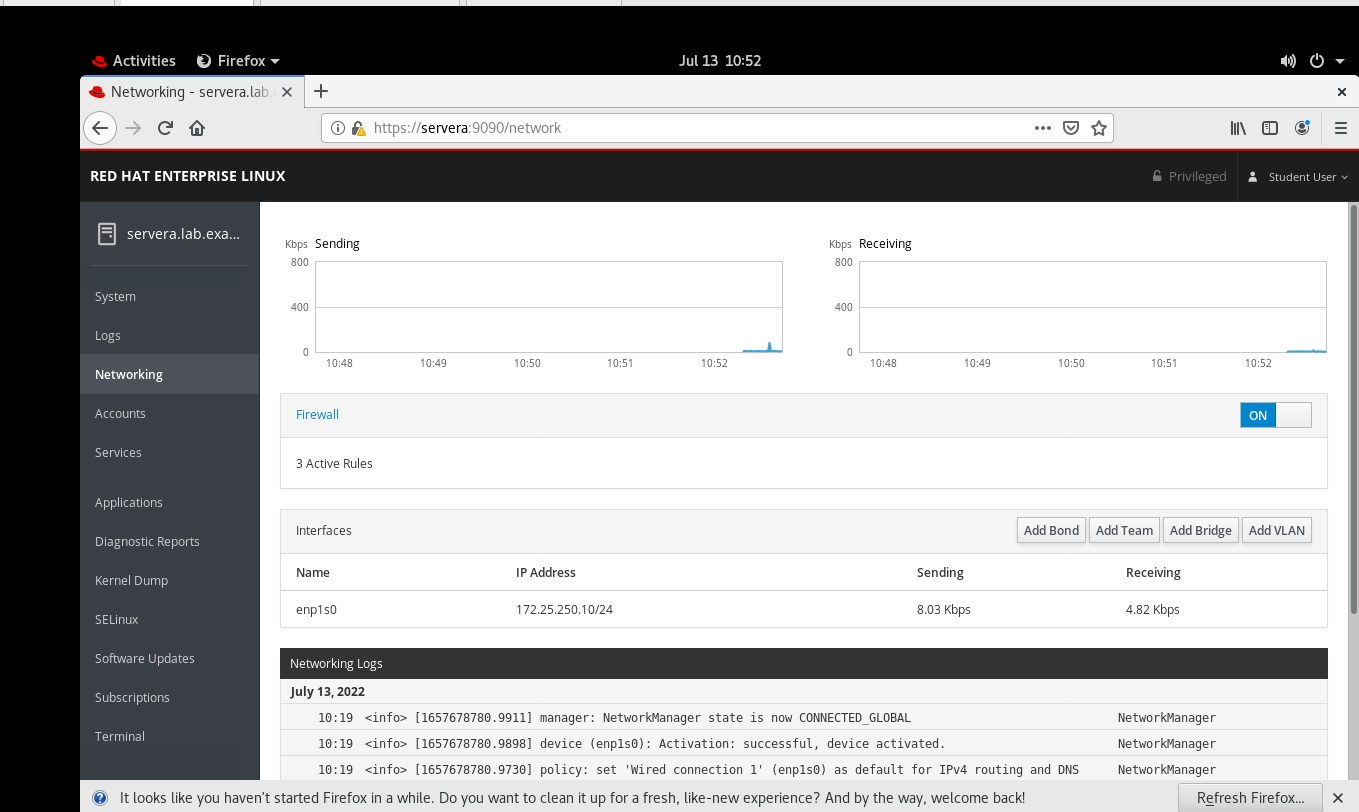
Task: Open the Firefox application menu in top bar
Action: [x=239, y=61]
